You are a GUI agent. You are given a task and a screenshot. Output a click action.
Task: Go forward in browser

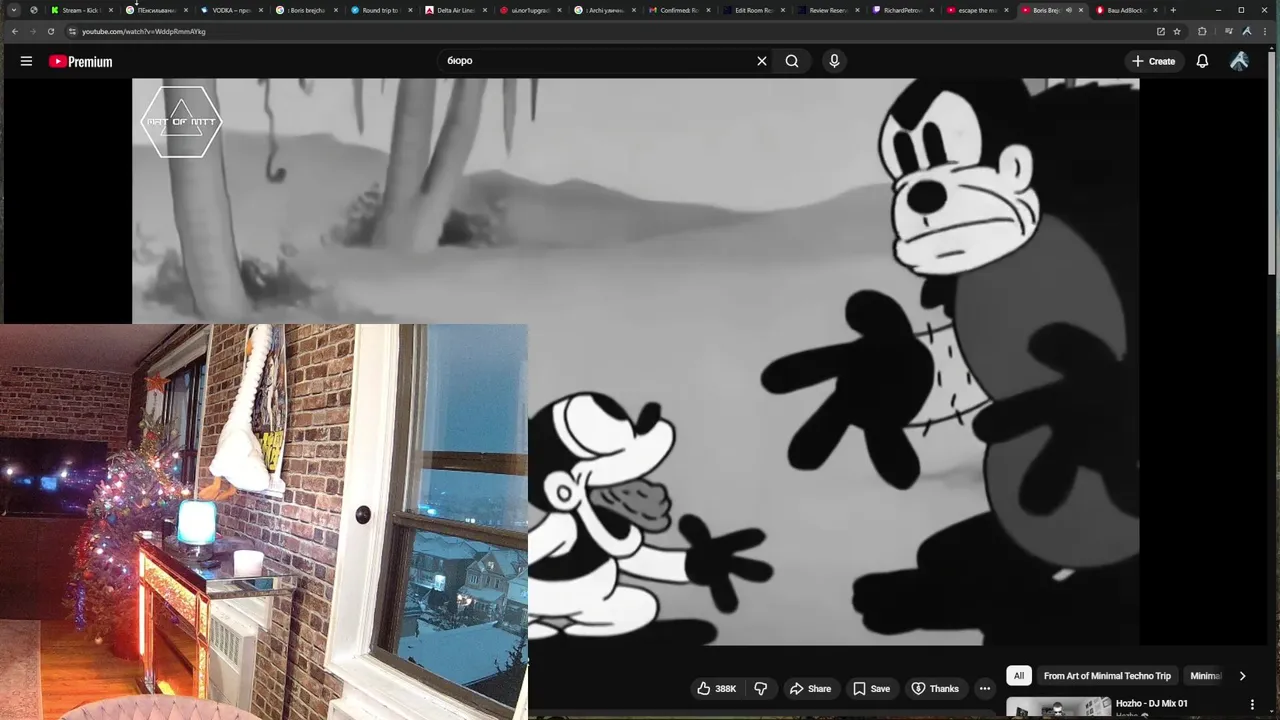tap(32, 31)
